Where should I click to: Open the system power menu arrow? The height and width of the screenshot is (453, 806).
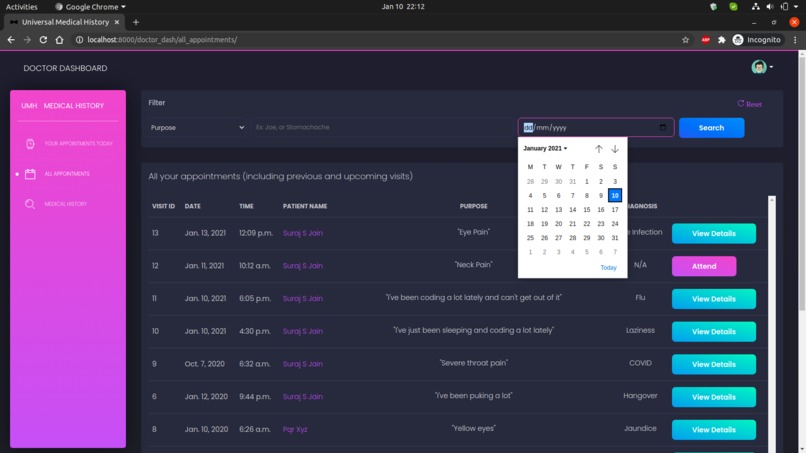coord(796,7)
